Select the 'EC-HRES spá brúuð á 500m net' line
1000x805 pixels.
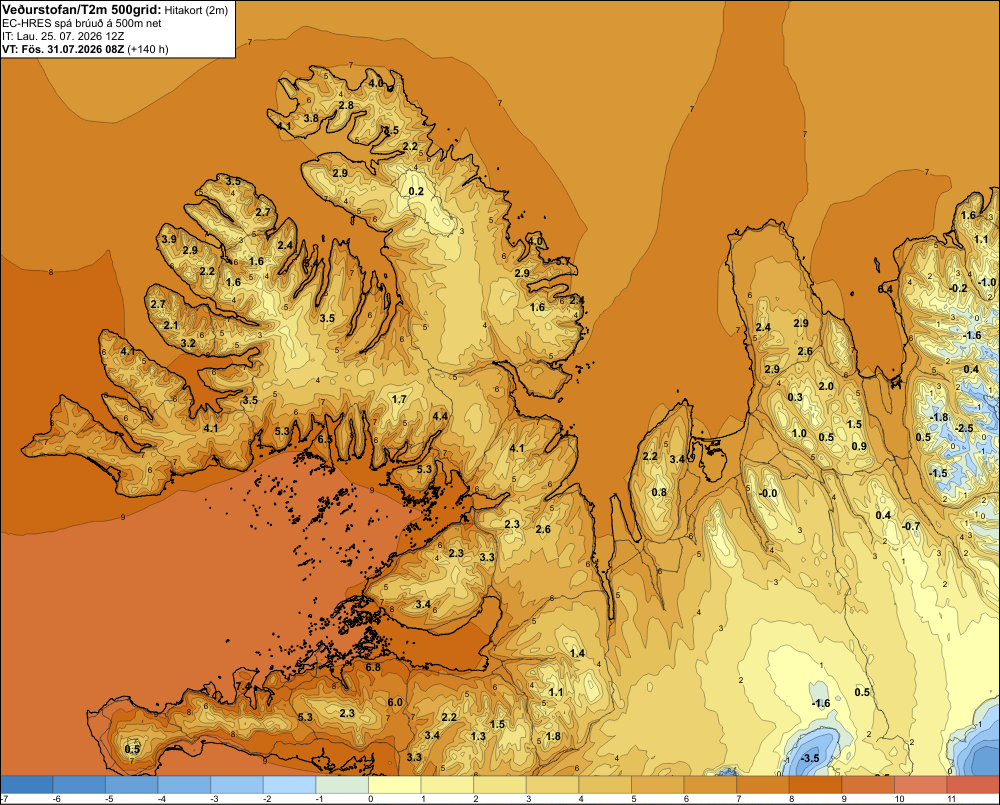tap(82, 24)
